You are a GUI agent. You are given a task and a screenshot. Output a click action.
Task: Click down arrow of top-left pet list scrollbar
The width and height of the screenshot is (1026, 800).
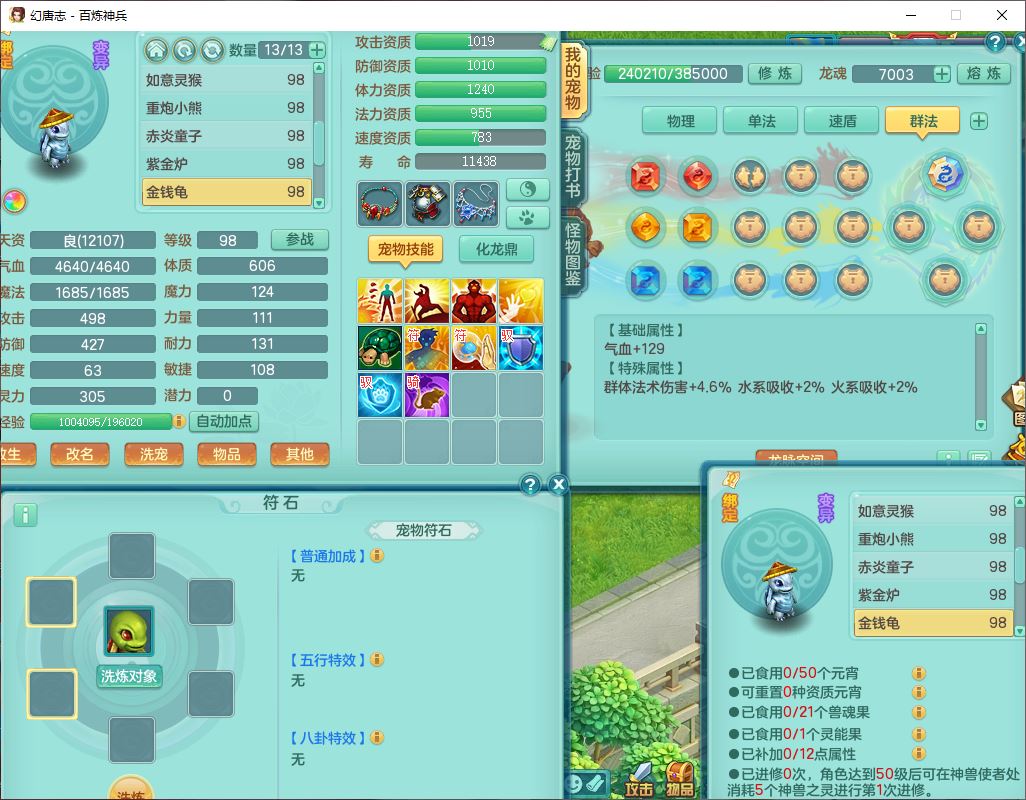coord(319,203)
